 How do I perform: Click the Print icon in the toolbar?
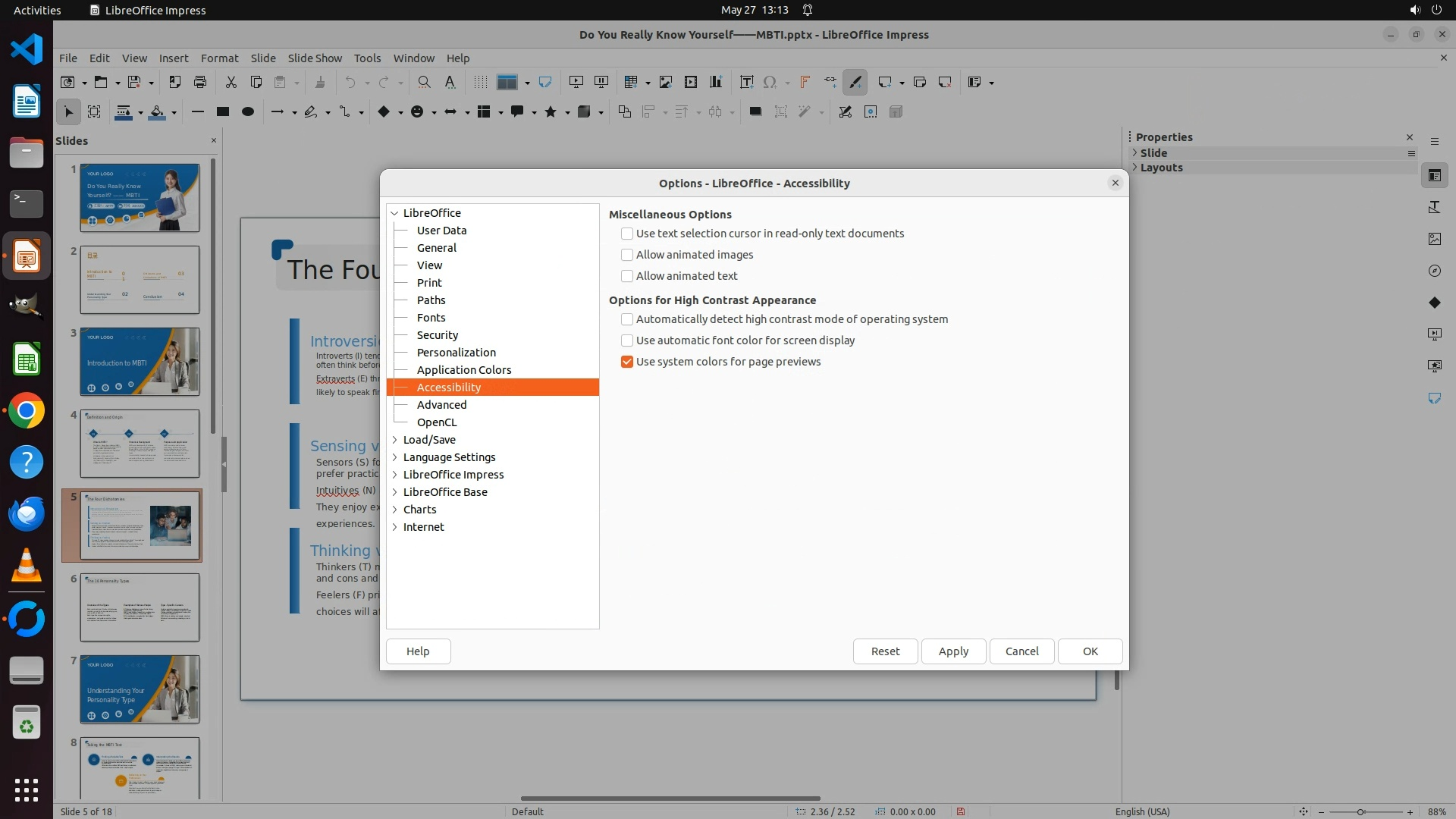tap(200, 82)
